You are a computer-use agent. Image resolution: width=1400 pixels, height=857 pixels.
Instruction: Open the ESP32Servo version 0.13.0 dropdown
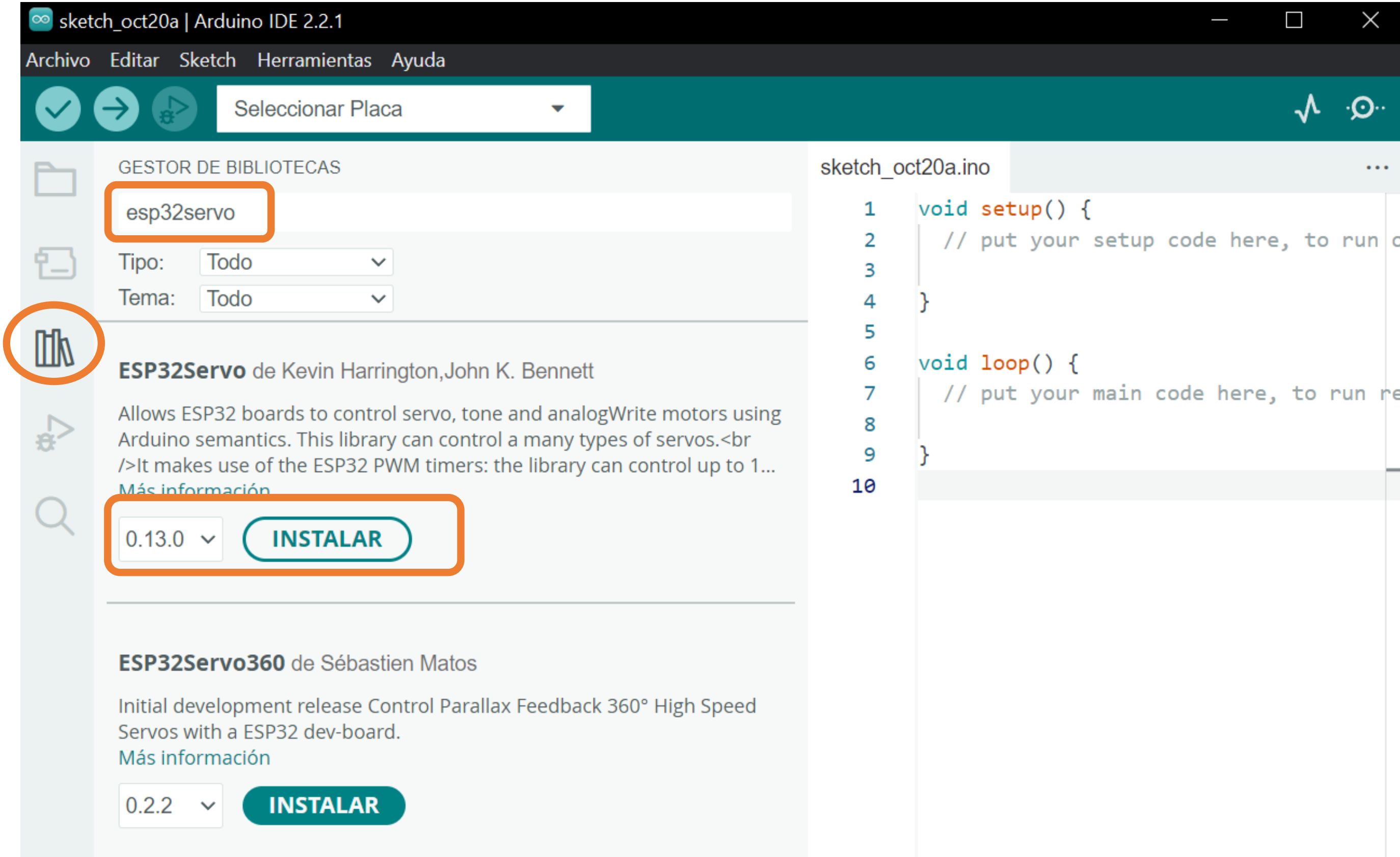point(170,539)
